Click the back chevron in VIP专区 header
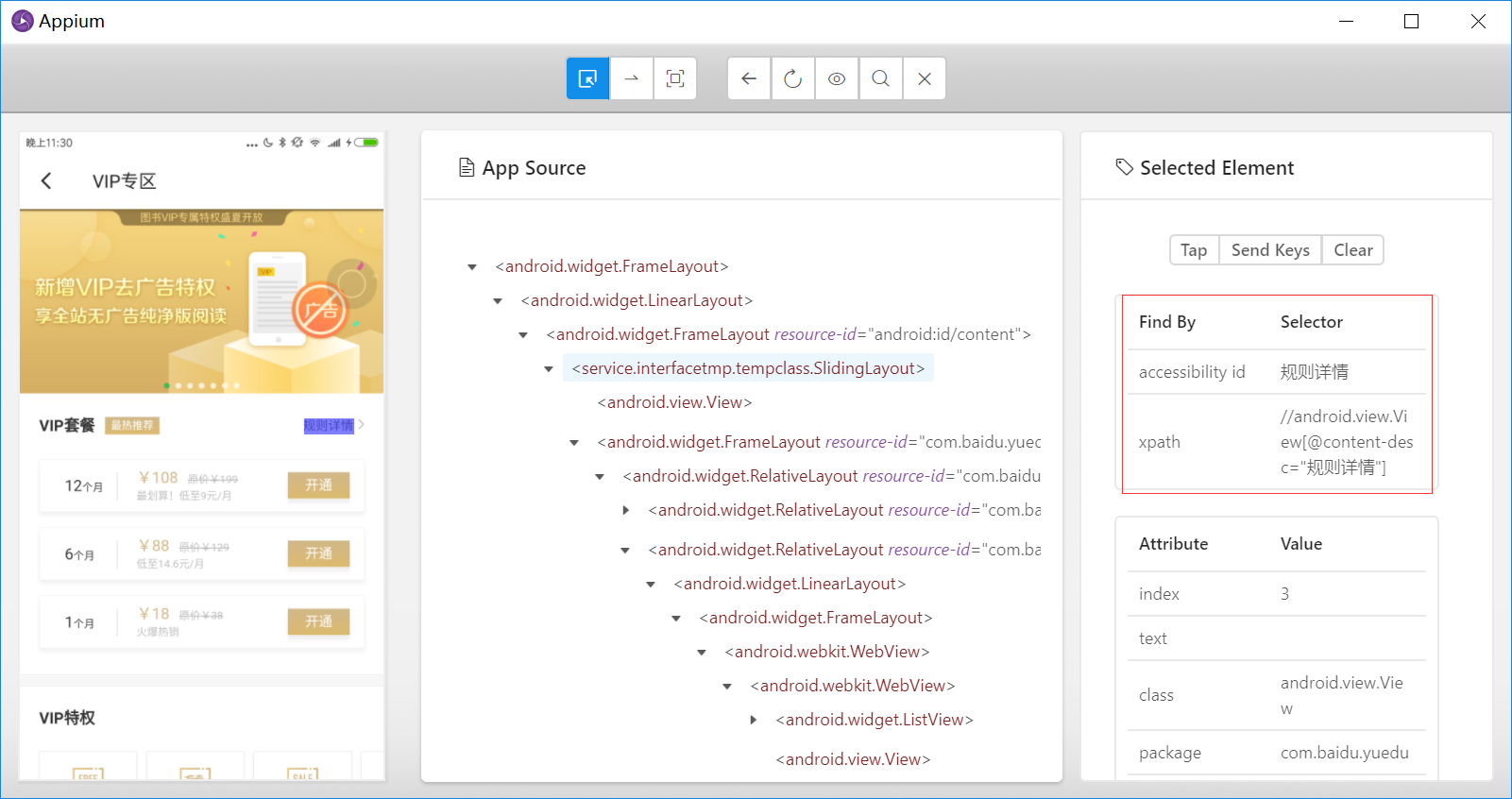This screenshot has width=1512, height=799. click(x=46, y=180)
